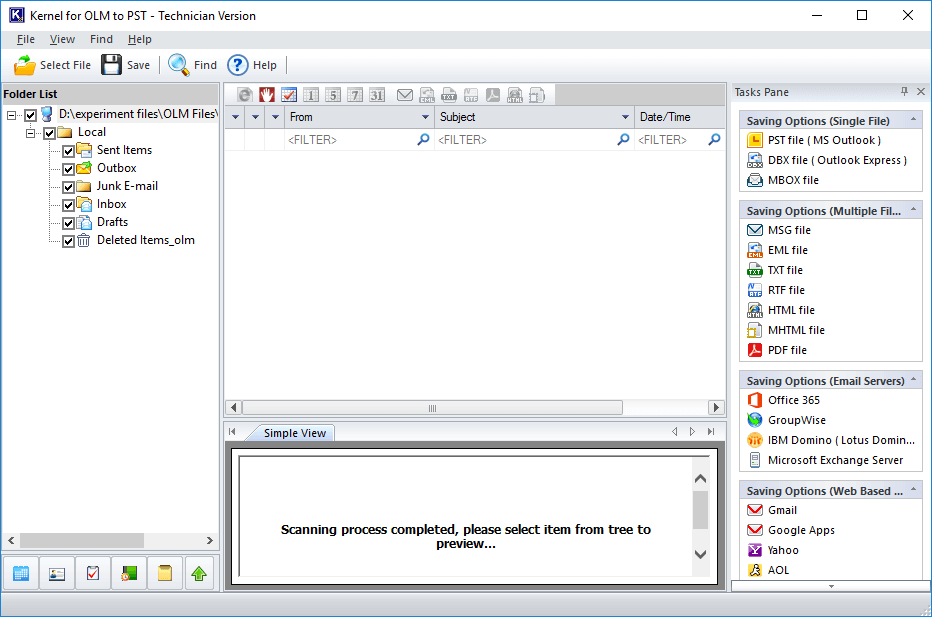Uncheck the Outbox checkbox
Viewport: 933px width, 617px height.
(x=68, y=169)
